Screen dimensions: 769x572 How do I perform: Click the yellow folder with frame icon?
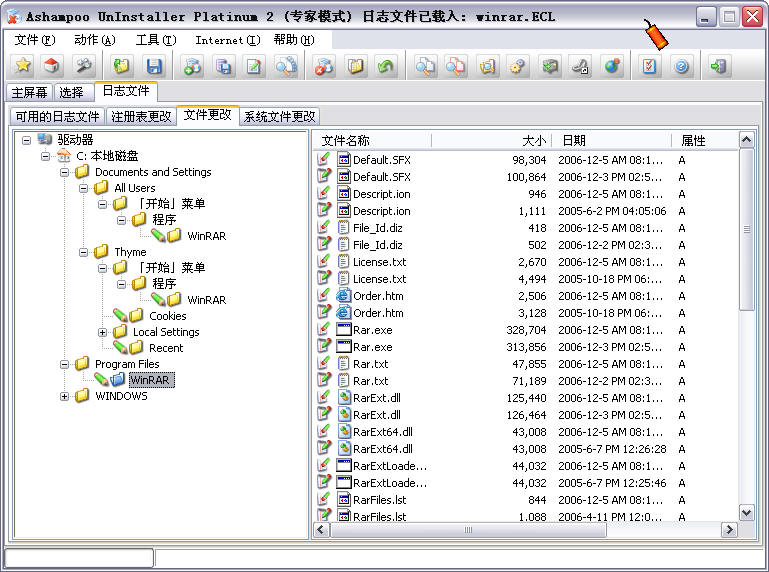[x=487, y=65]
